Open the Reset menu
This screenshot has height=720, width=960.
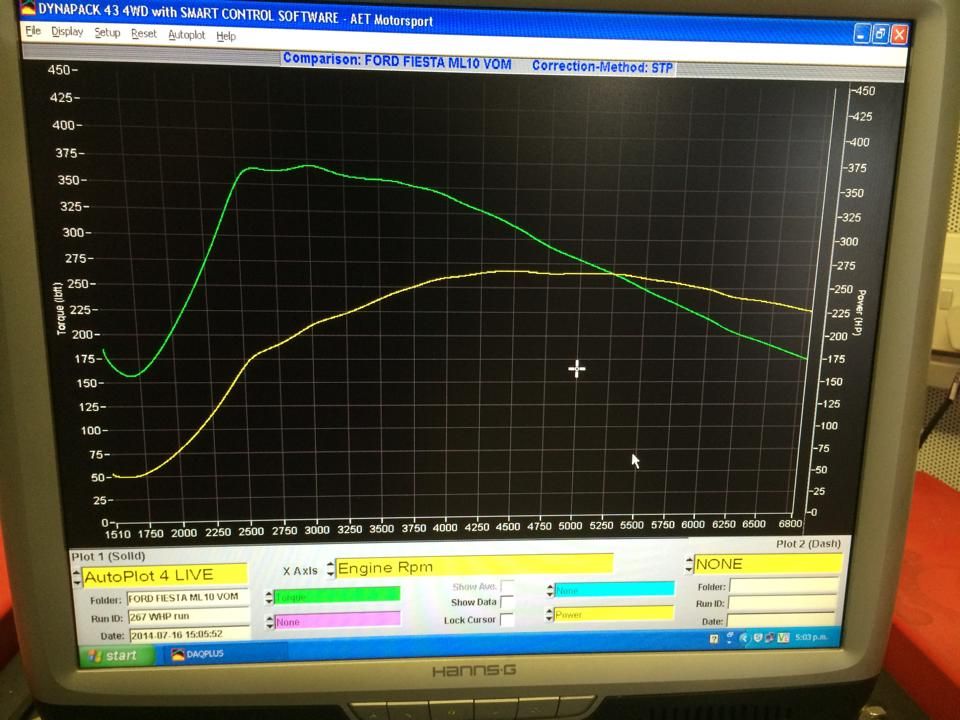tap(144, 34)
